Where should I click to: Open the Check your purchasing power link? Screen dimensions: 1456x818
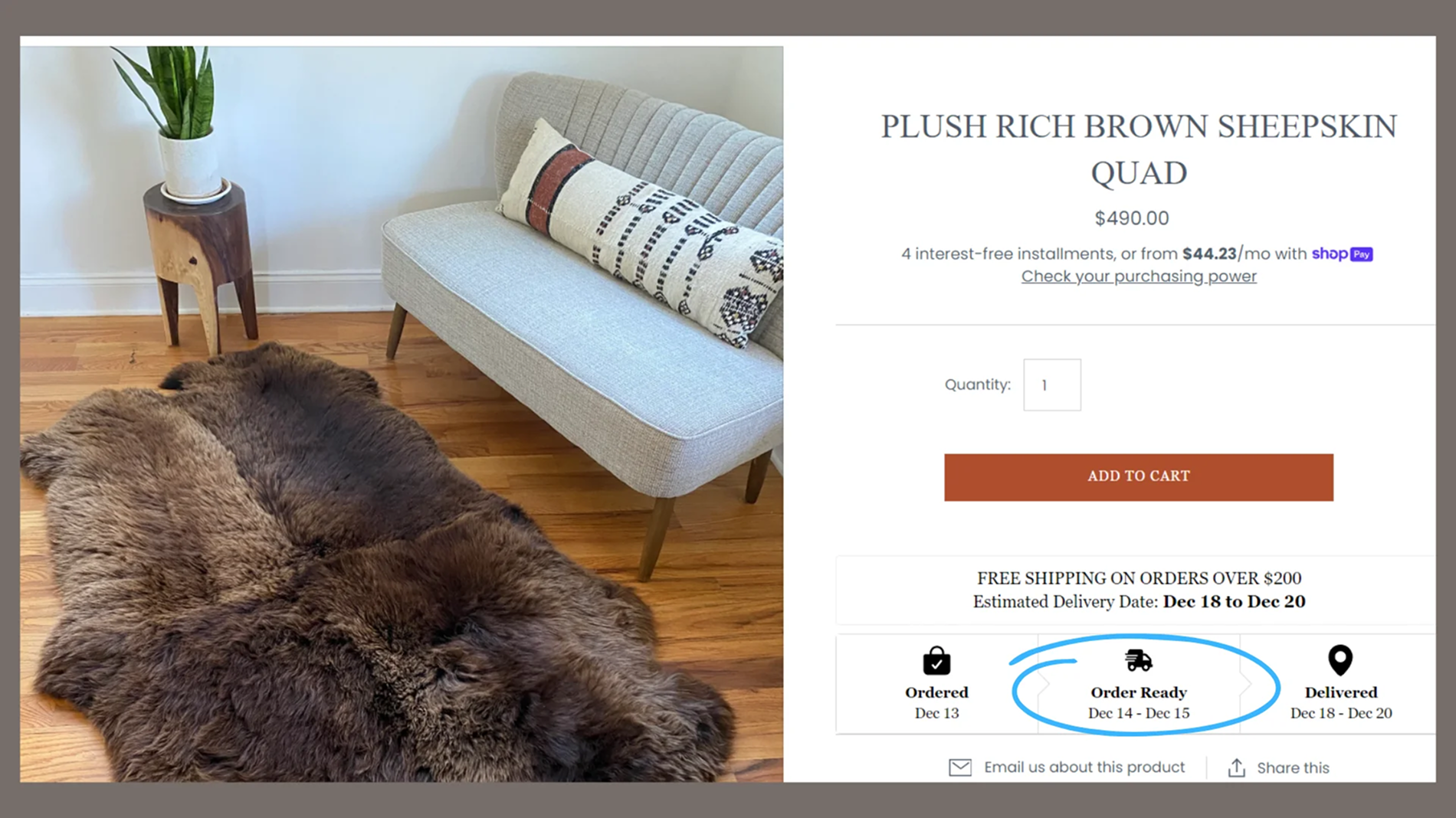point(1139,276)
